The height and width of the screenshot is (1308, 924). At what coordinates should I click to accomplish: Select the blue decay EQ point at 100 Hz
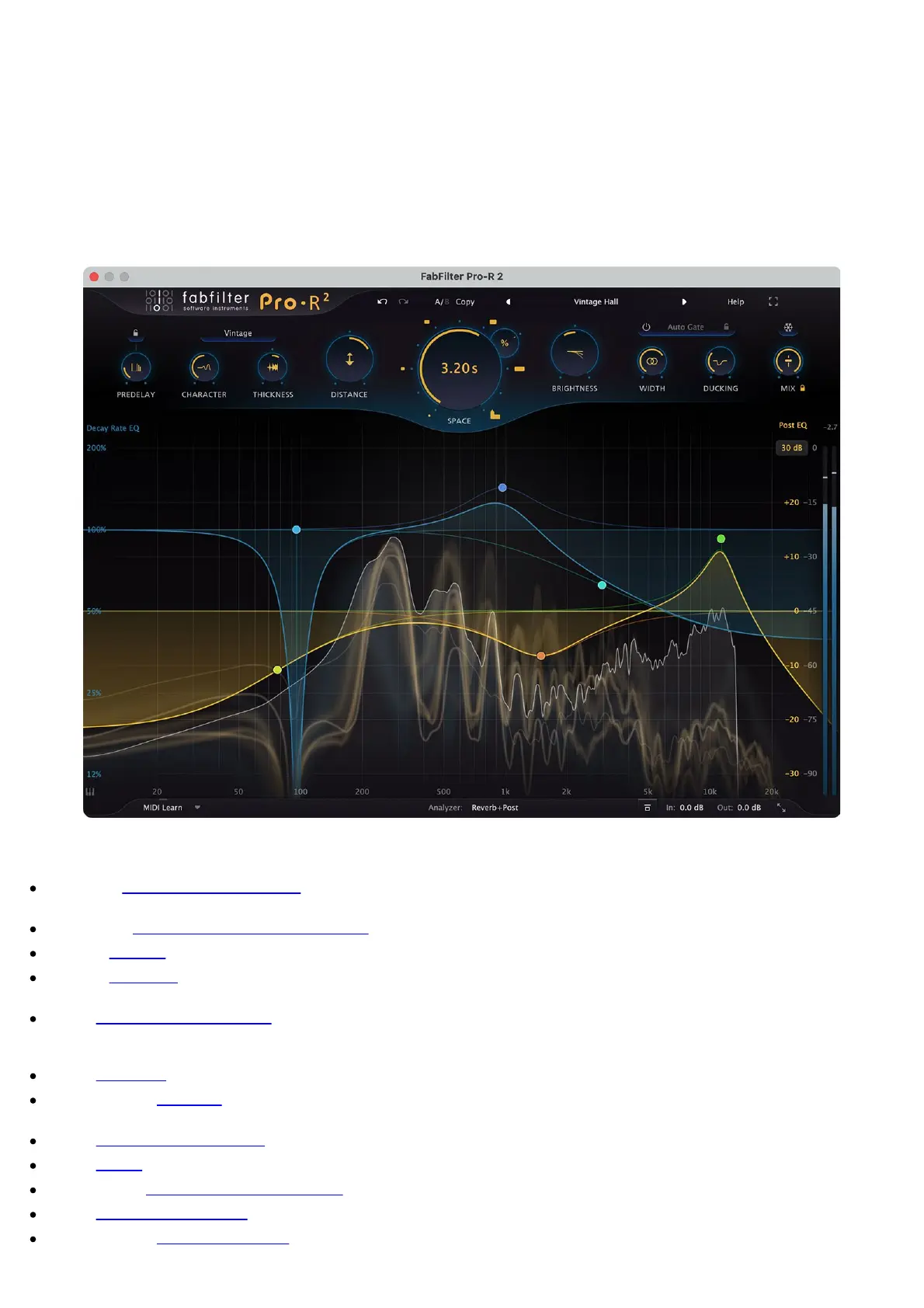tap(296, 530)
